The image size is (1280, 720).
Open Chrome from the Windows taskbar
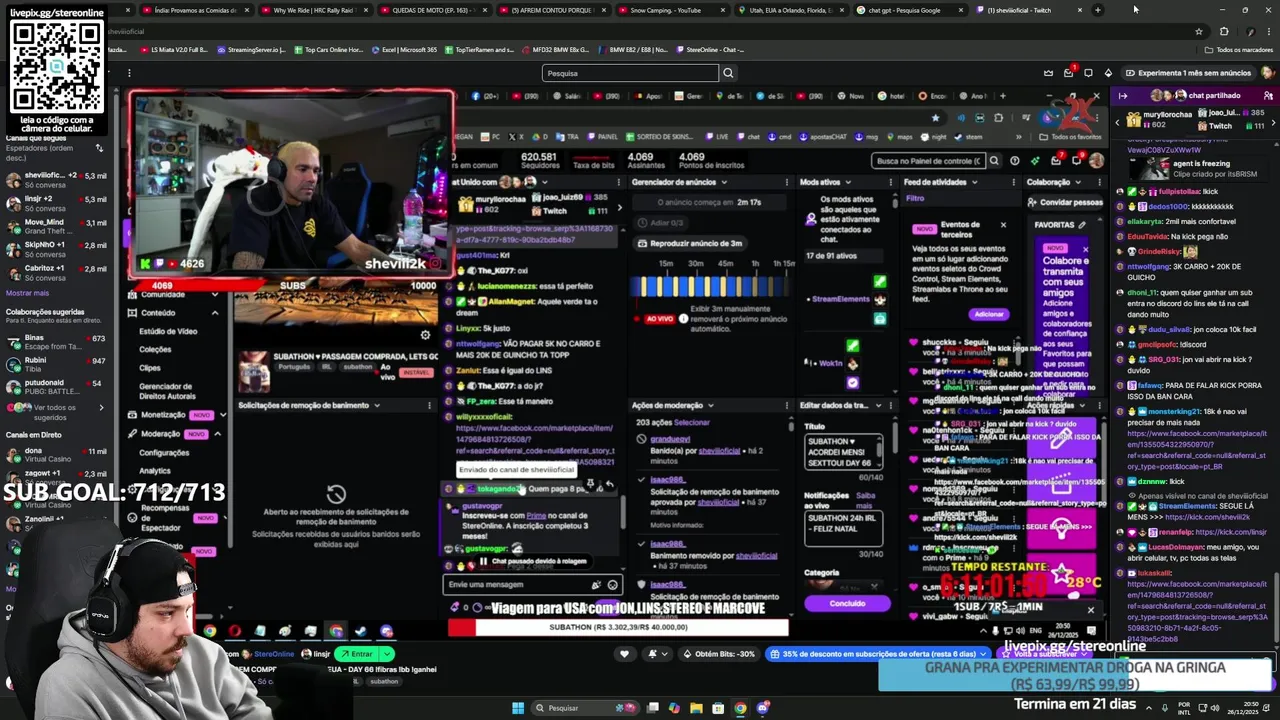point(740,708)
